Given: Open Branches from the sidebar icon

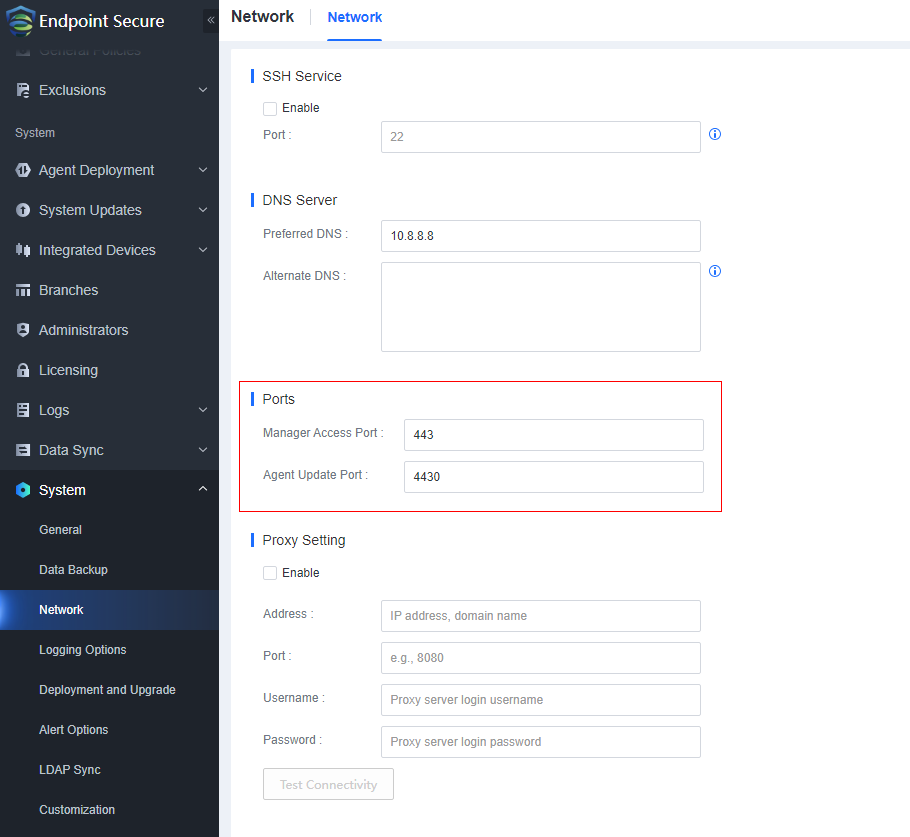Looking at the screenshot, I should click(23, 290).
